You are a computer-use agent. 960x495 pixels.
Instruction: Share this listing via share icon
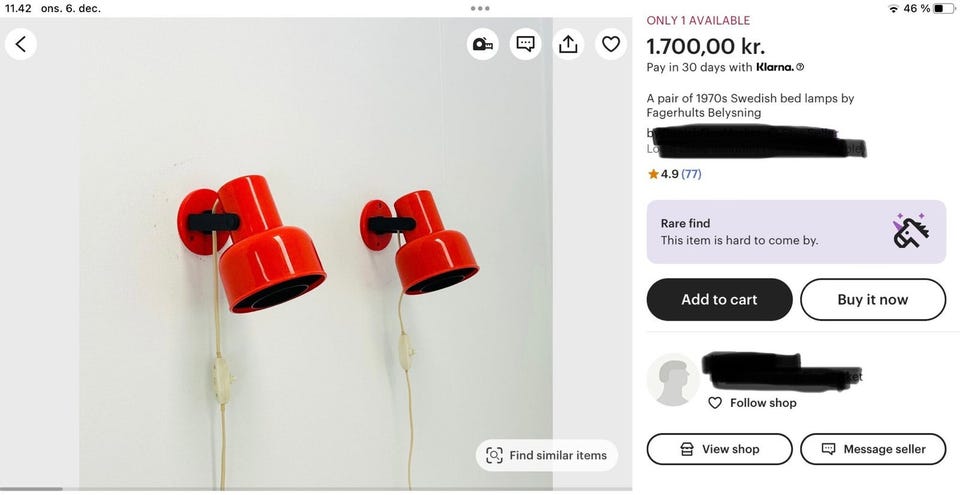coord(568,44)
